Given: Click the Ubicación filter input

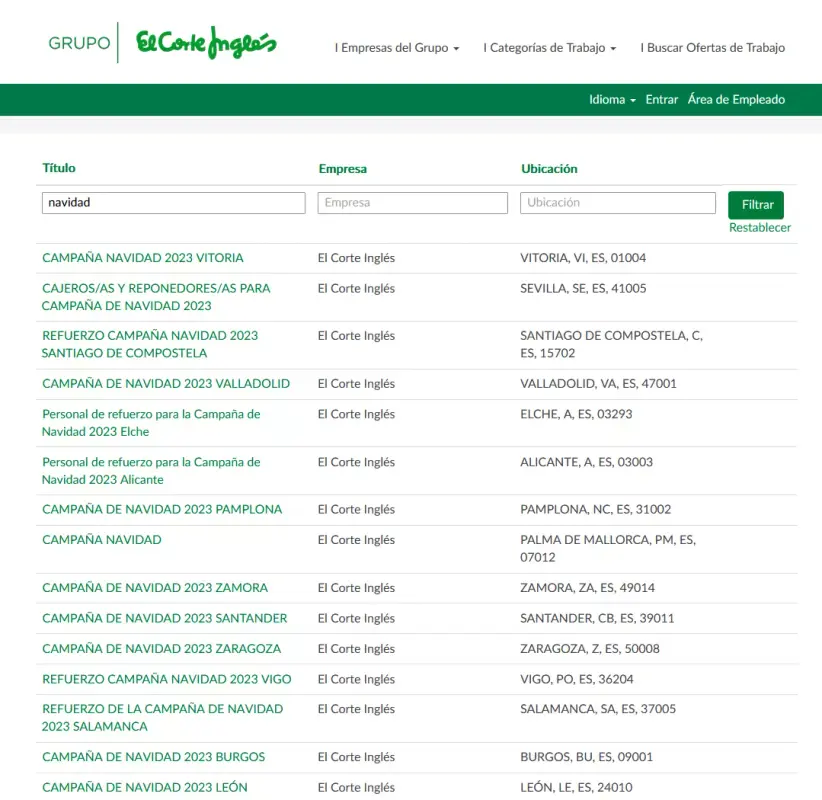Looking at the screenshot, I should (x=618, y=203).
